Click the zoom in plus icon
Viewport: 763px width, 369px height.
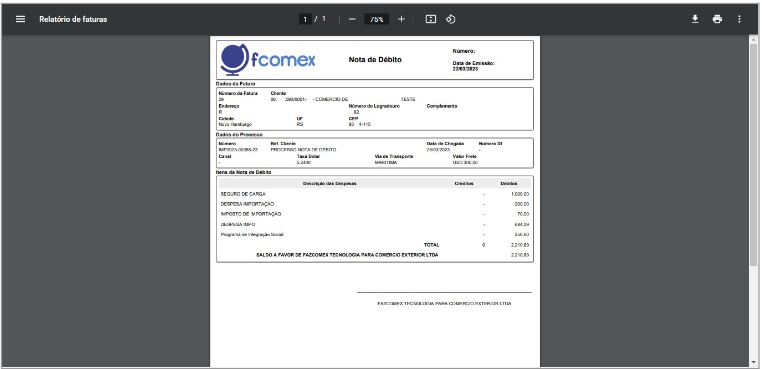pos(401,19)
